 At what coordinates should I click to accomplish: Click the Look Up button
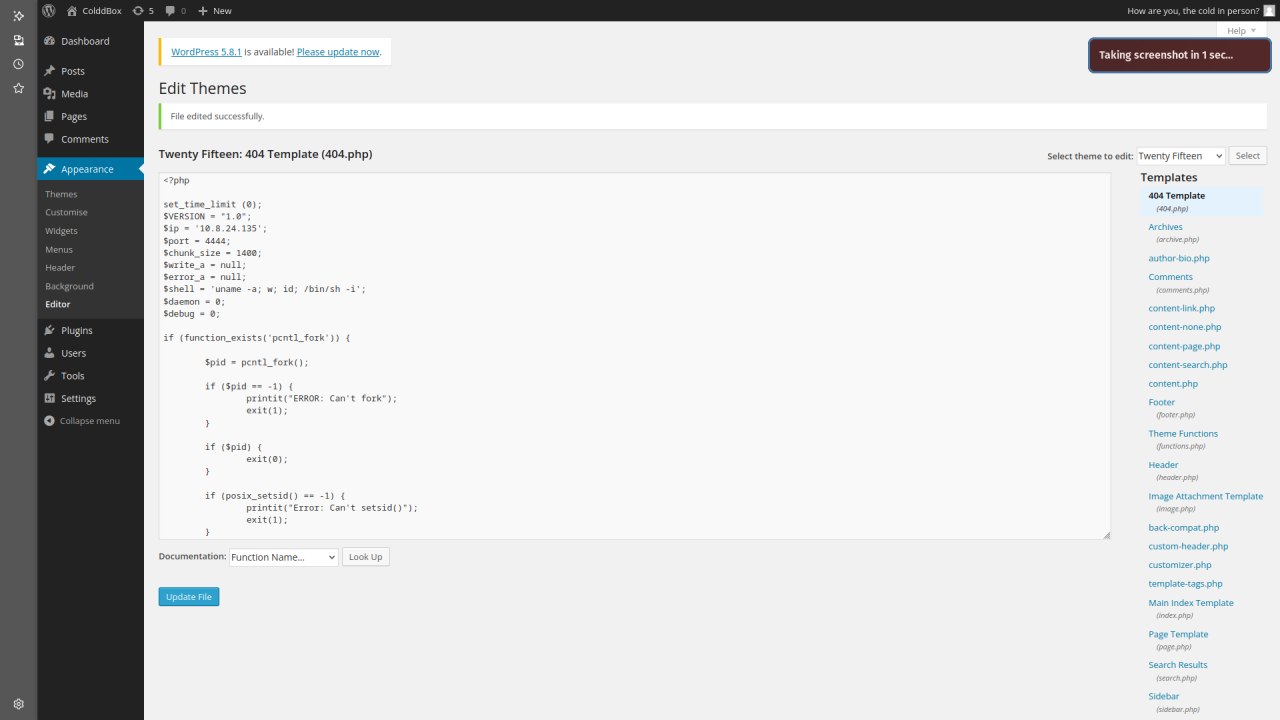point(365,557)
